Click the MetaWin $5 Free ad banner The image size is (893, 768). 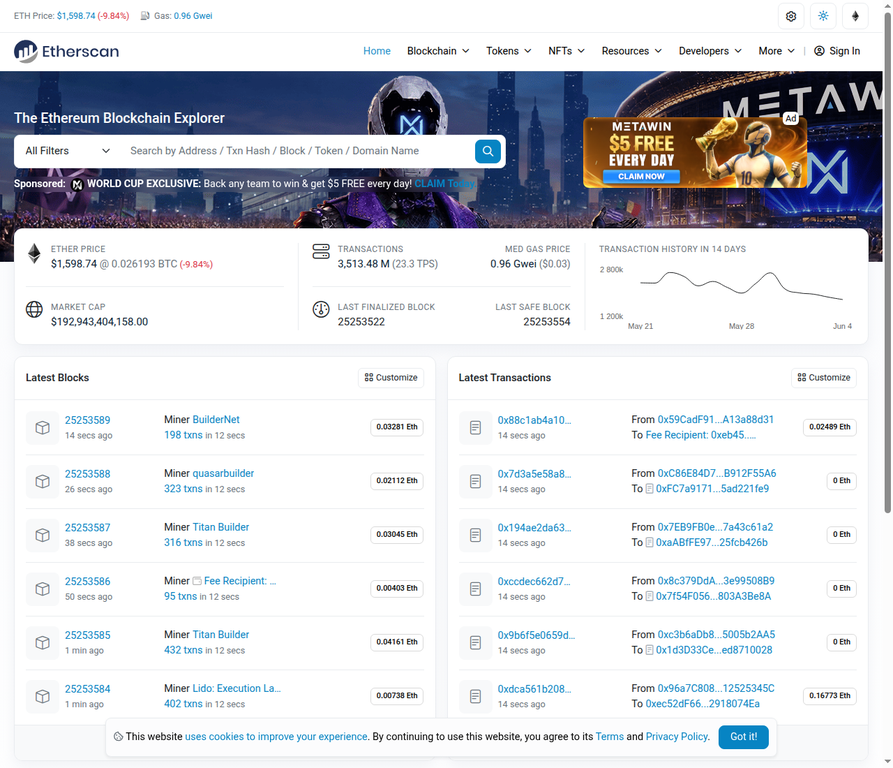click(x=695, y=152)
